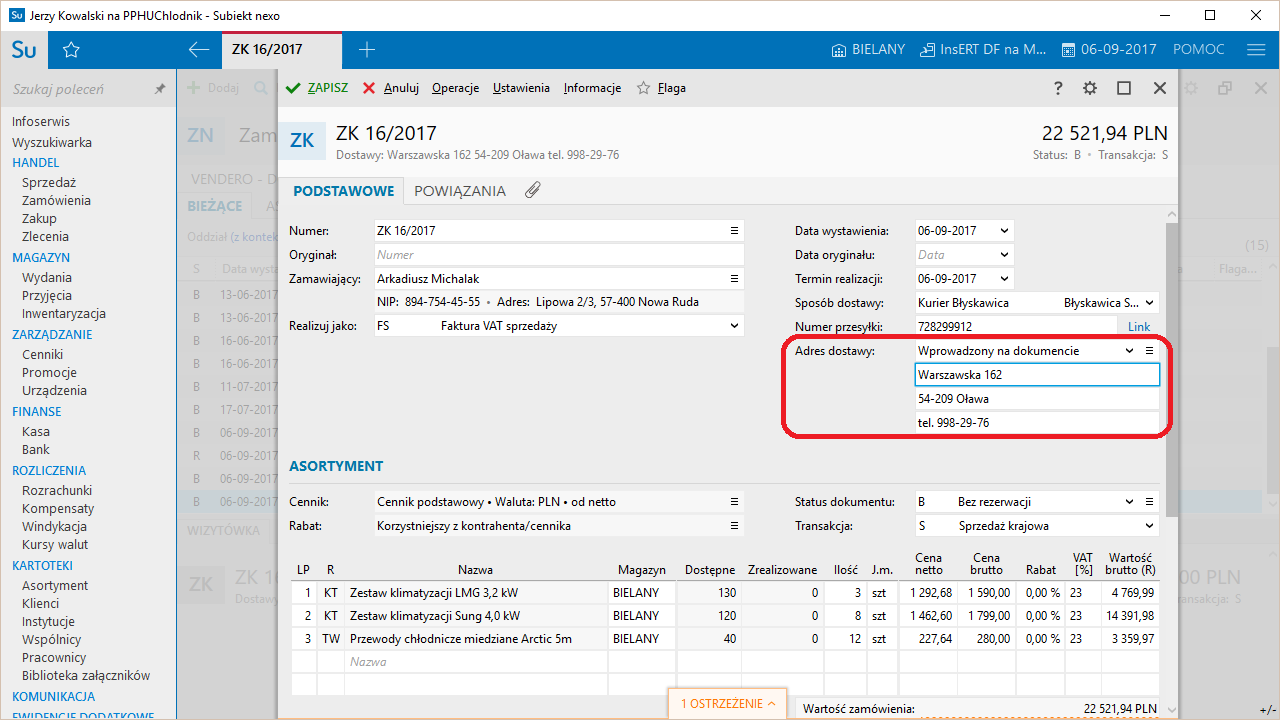This screenshot has height=720, width=1280.
Task: Click the question mark help icon
Action: tap(1058, 88)
